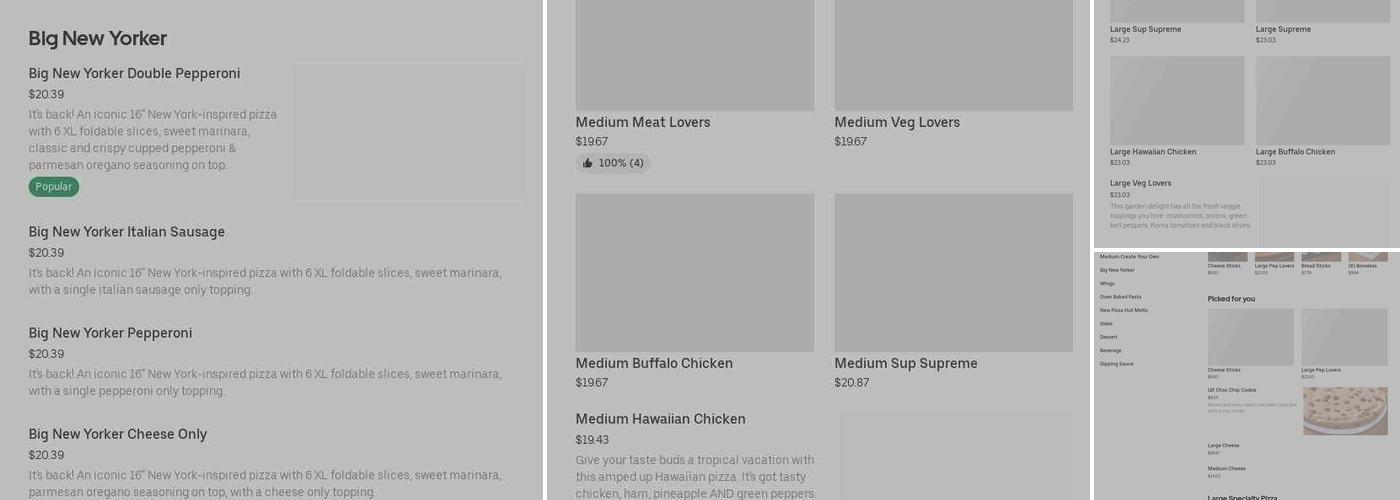Click the thumbs-up icon under Medium Meat Lovers
Screen dimensions: 1400x500
(x=588, y=163)
